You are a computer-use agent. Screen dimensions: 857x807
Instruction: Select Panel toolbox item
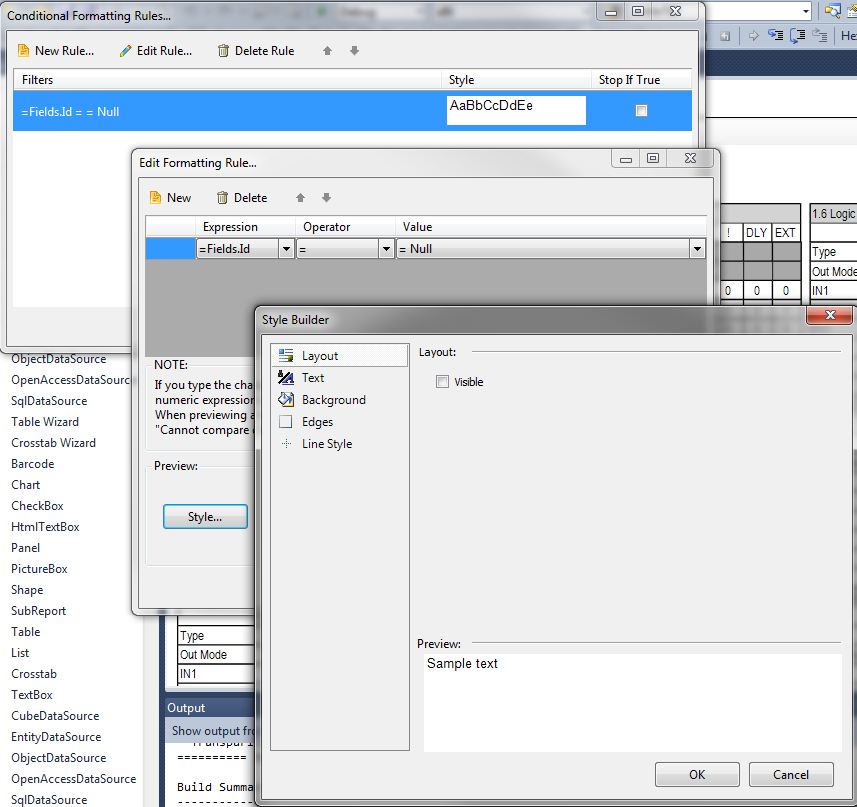pos(26,548)
